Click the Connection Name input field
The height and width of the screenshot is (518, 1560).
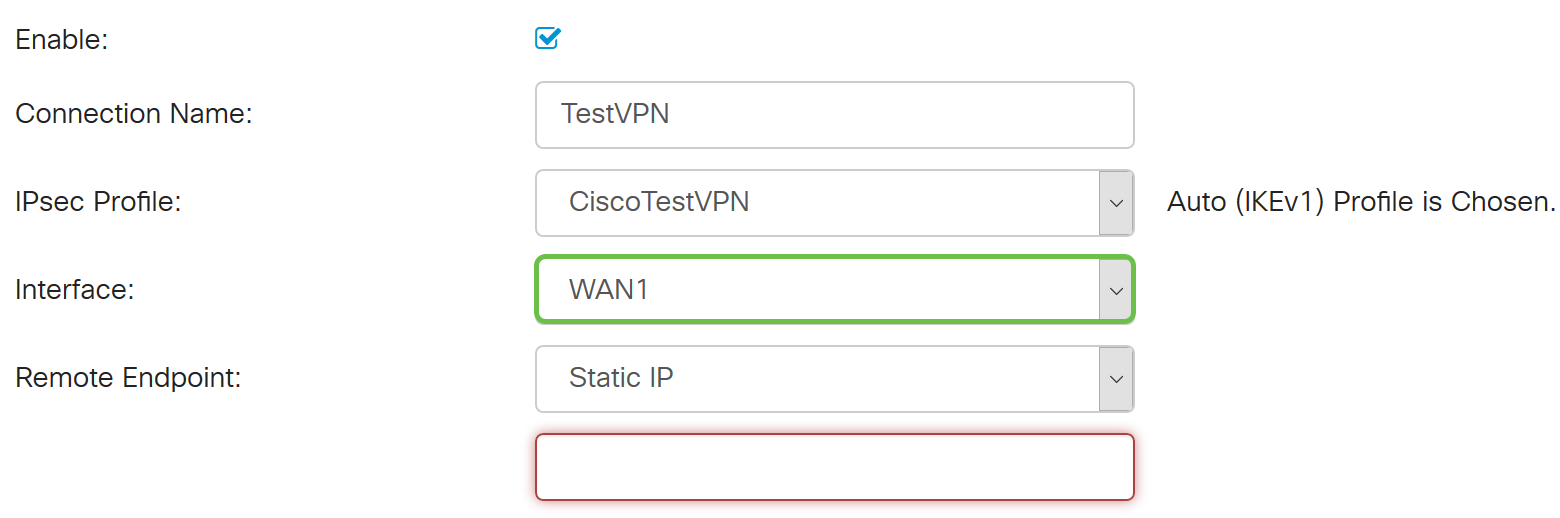click(x=834, y=115)
